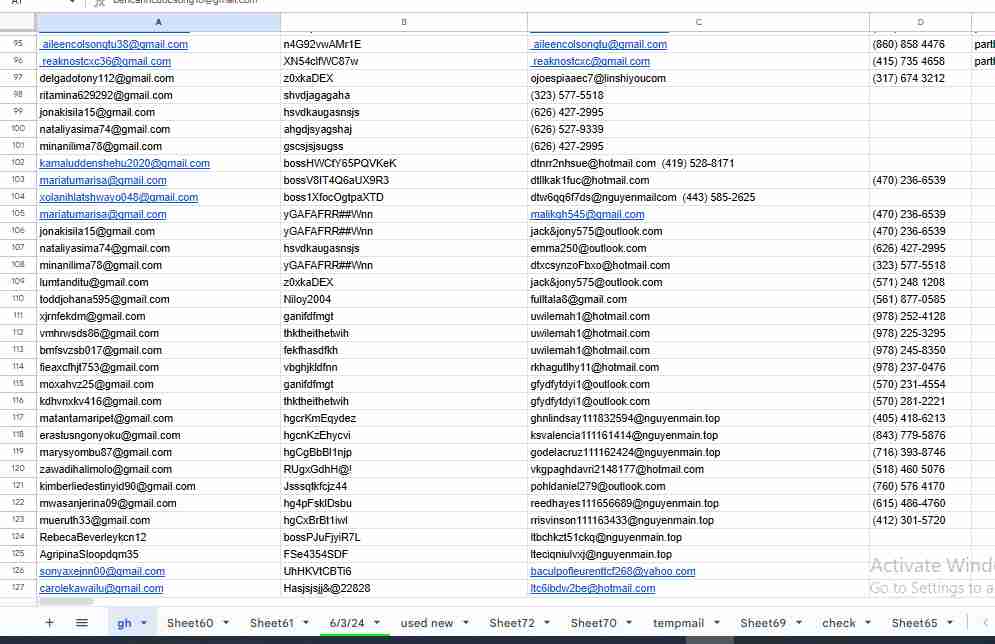Open the used new tab dropdown arrow
This screenshot has width=995, height=644.
466,623
